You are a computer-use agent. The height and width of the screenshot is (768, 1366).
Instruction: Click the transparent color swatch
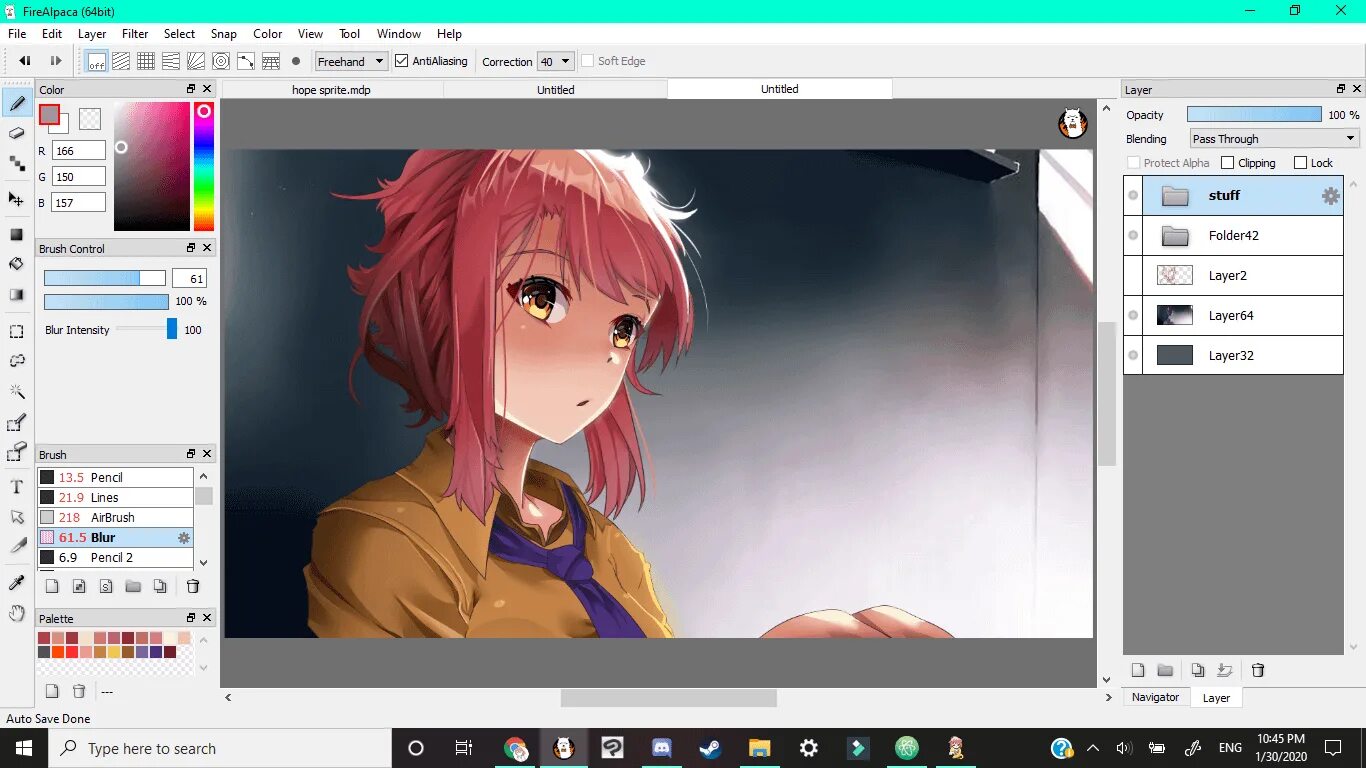click(90, 119)
